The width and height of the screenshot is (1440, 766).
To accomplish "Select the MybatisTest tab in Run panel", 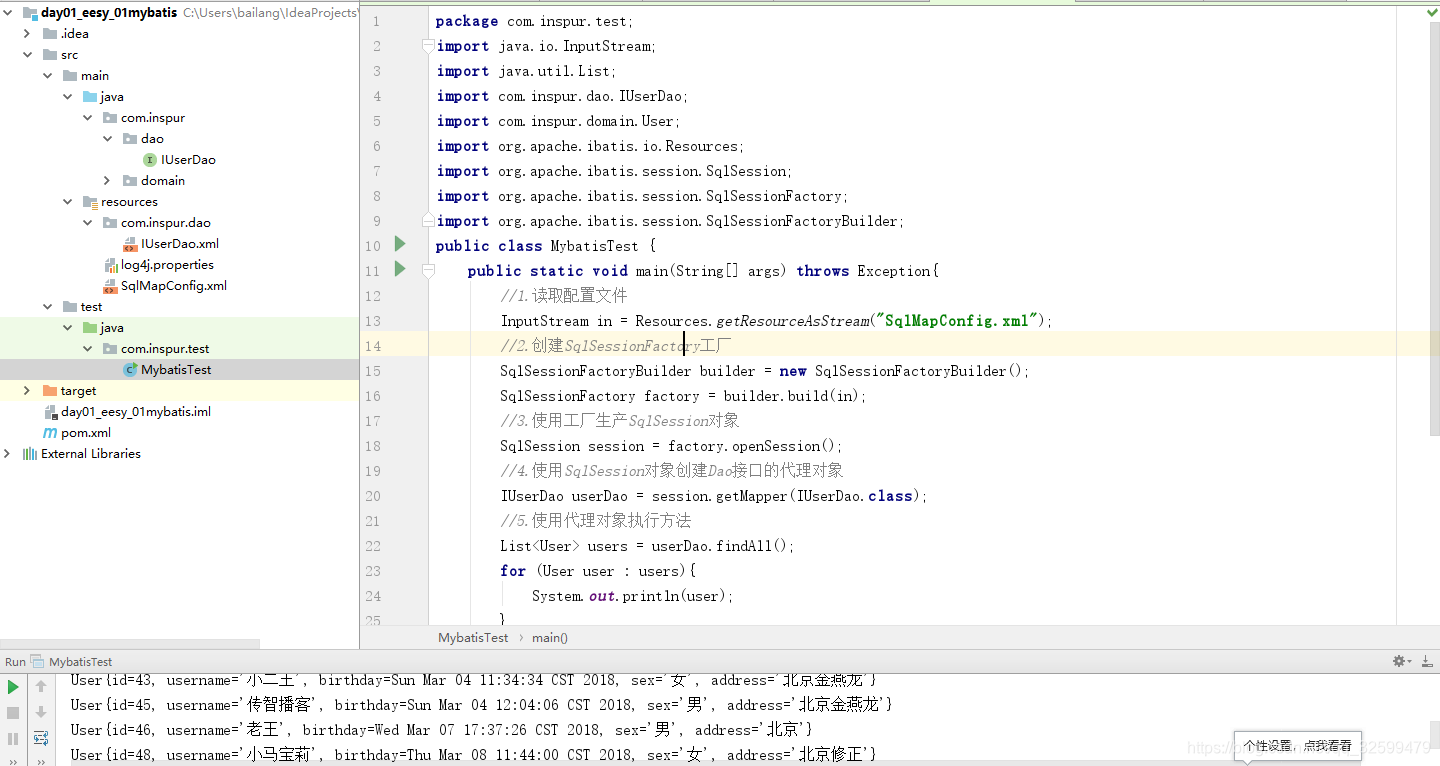I will pyautogui.click(x=72, y=662).
